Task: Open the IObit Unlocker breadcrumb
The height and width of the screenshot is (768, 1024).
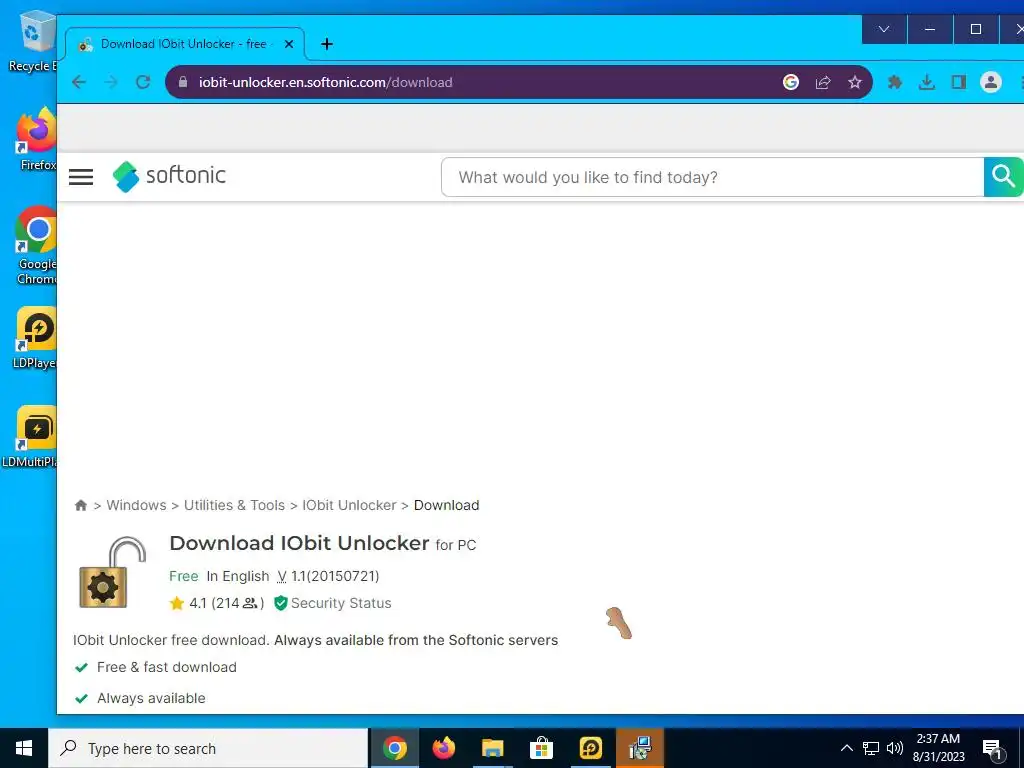Action: tap(349, 505)
